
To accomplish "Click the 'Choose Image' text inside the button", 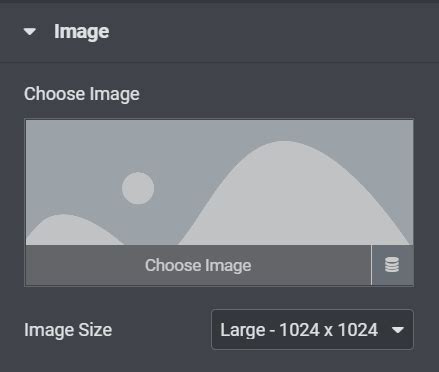I will click(198, 265).
